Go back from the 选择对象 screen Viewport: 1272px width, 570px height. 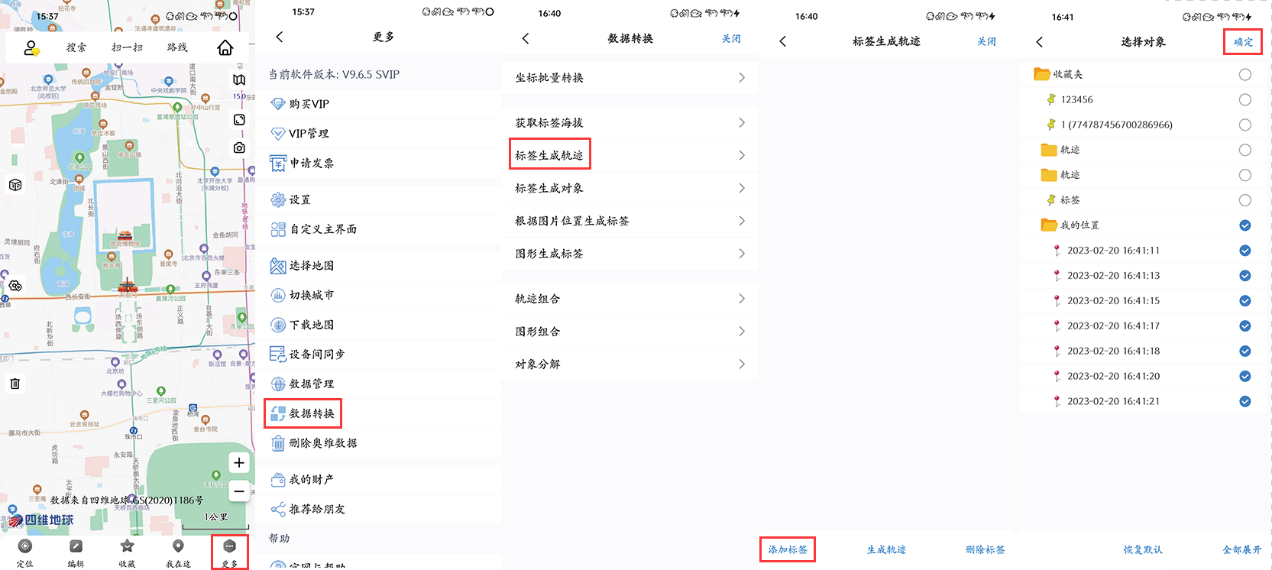[1039, 42]
